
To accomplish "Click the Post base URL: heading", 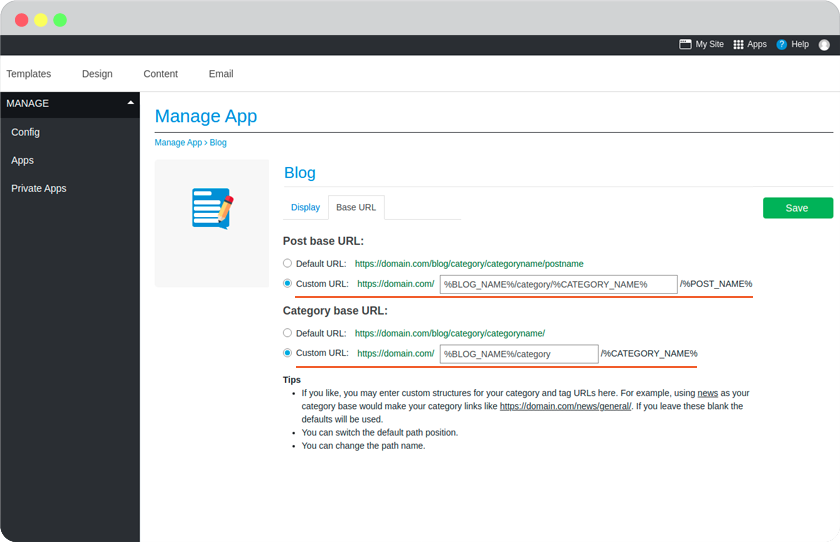I will (323, 241).
